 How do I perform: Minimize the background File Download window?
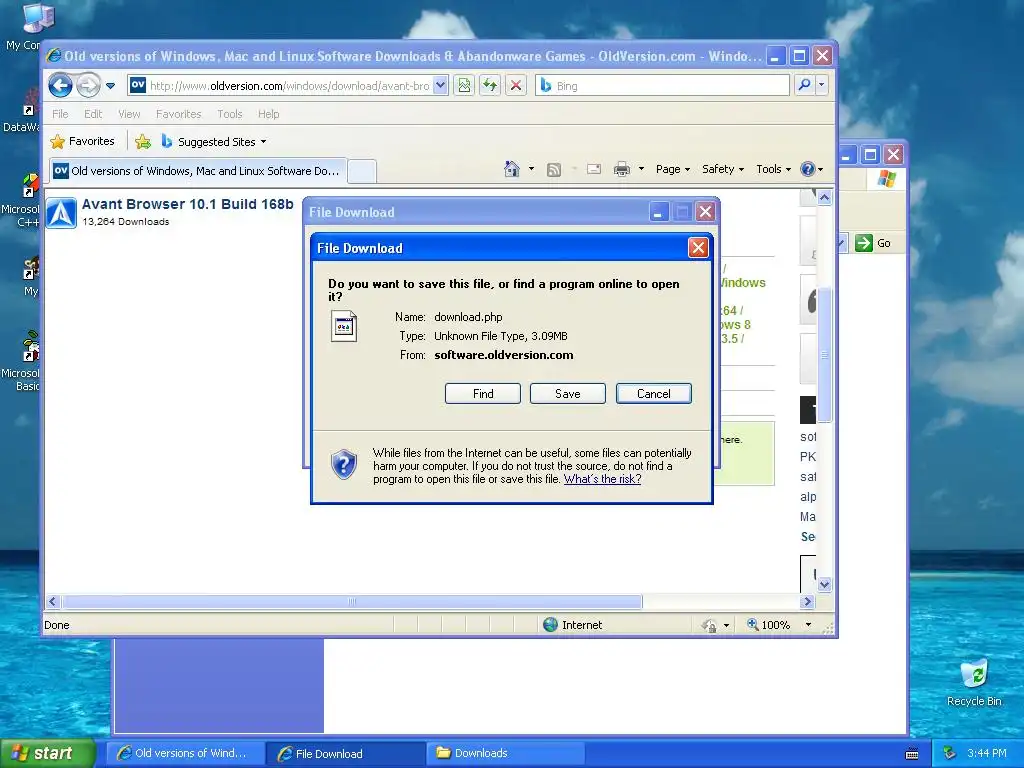(x=658, y=212)
